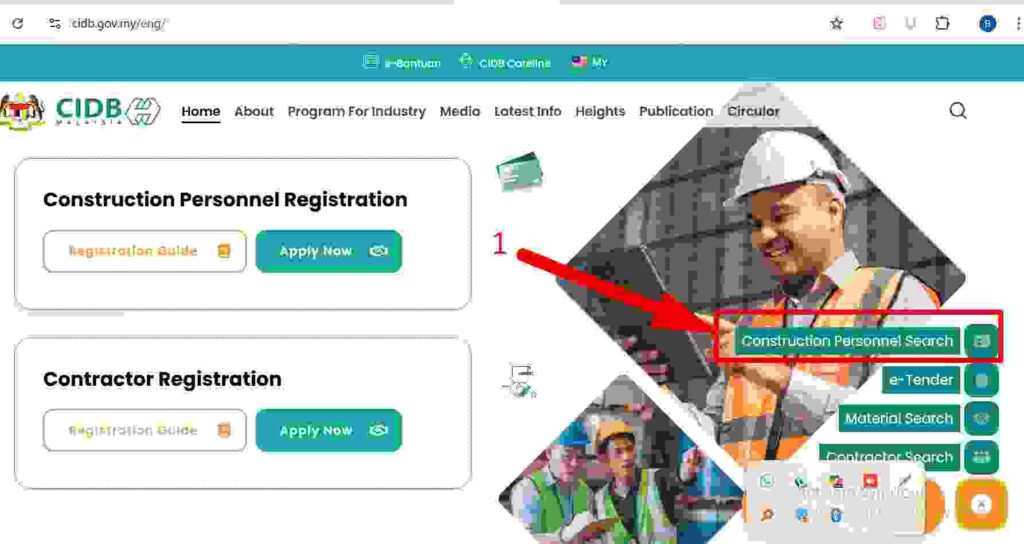Close the orange chat widget button
Image resolution: width=1024 pixels, height=544 pixels.
coord(981,504)
